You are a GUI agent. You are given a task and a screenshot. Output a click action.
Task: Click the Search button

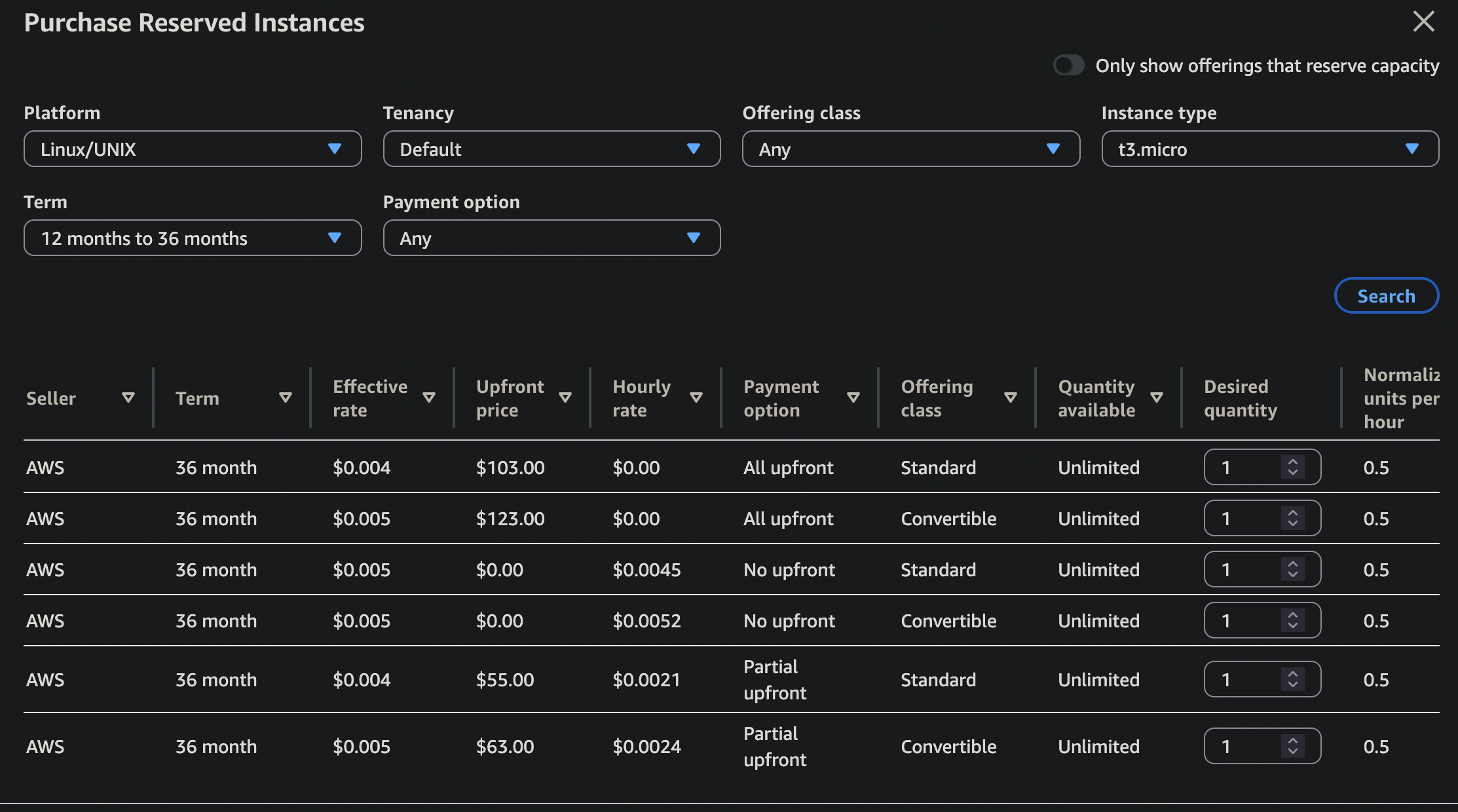point(1386,296)
